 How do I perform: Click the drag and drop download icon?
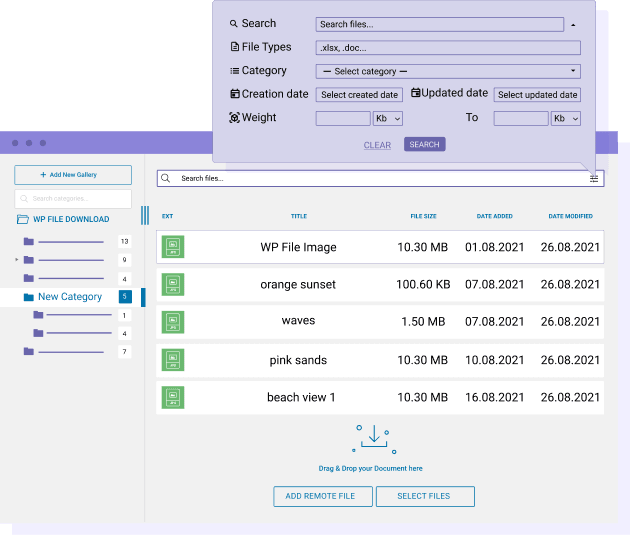[x=374, y=439]
